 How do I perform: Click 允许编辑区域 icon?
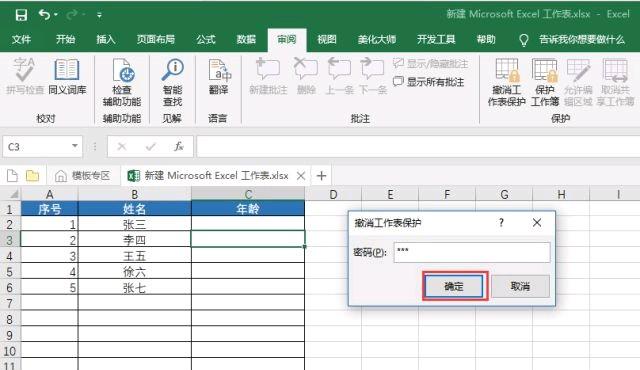[578, 82]
